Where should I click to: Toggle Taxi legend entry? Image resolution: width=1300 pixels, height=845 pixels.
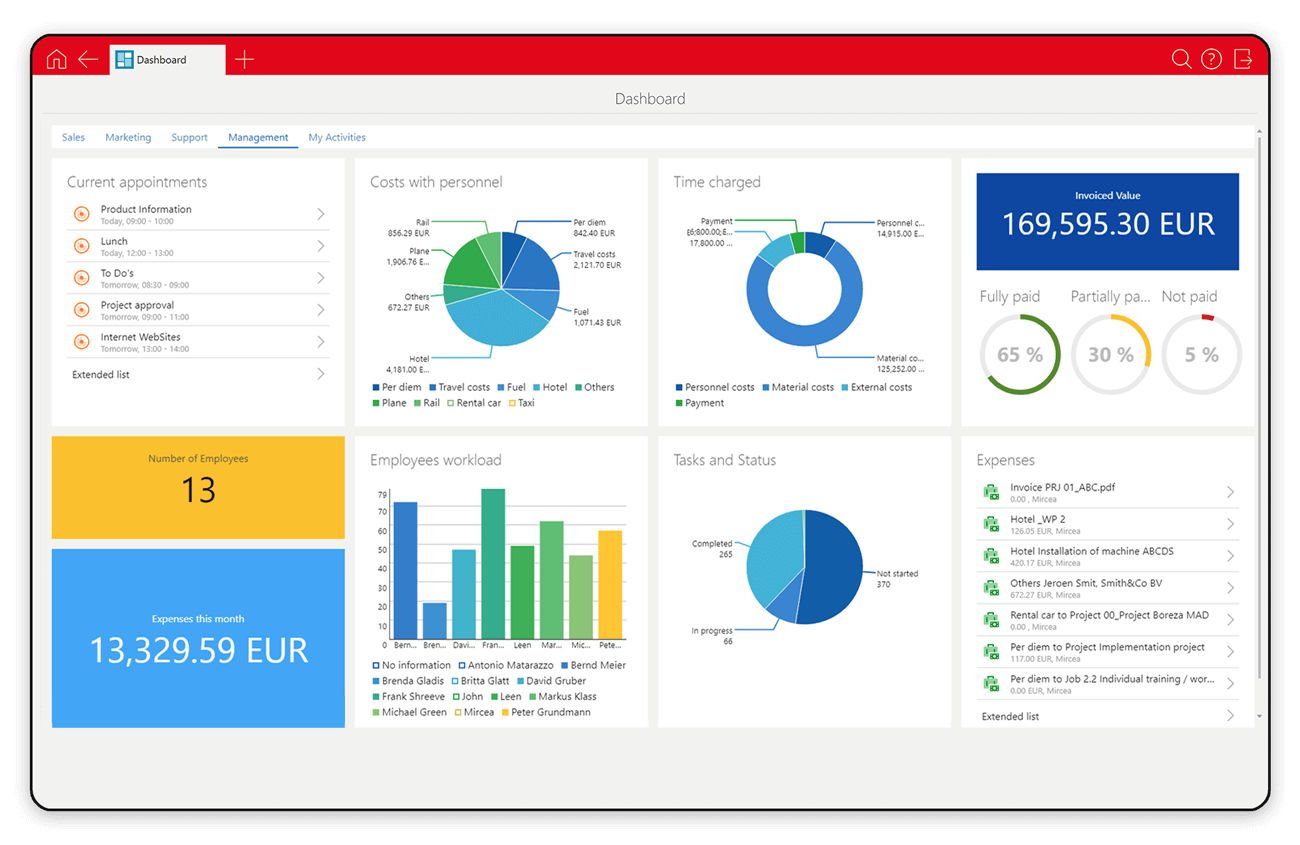coord(521,403)
